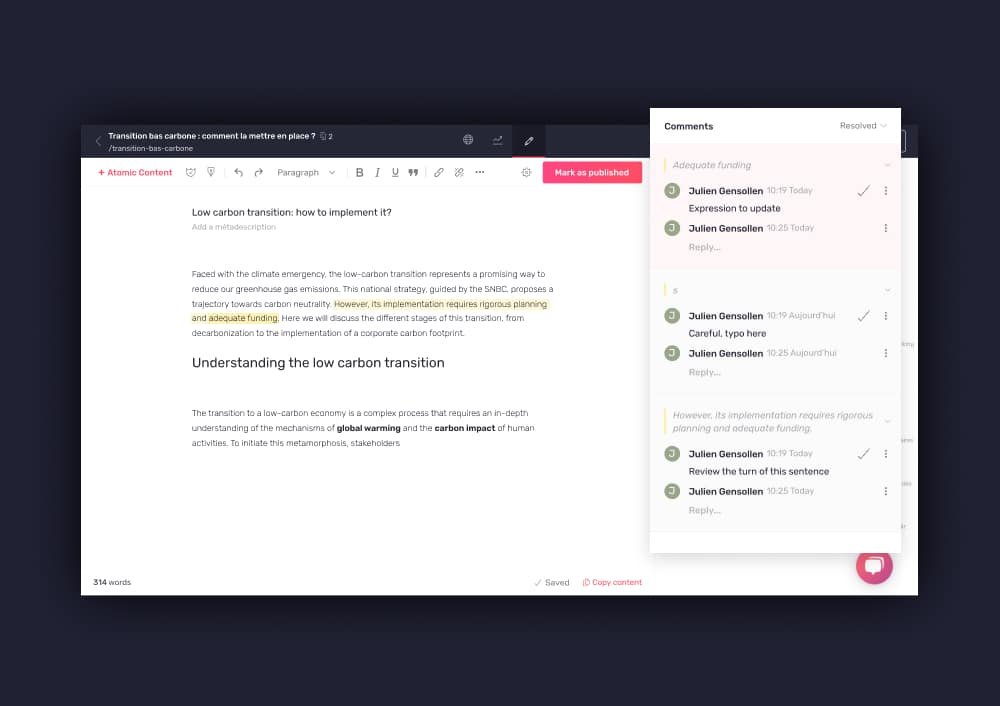This screenshot has height=706, width=1000.
Task: Open options menu for Careful, typo here comment
Action: tap(886, 316)
